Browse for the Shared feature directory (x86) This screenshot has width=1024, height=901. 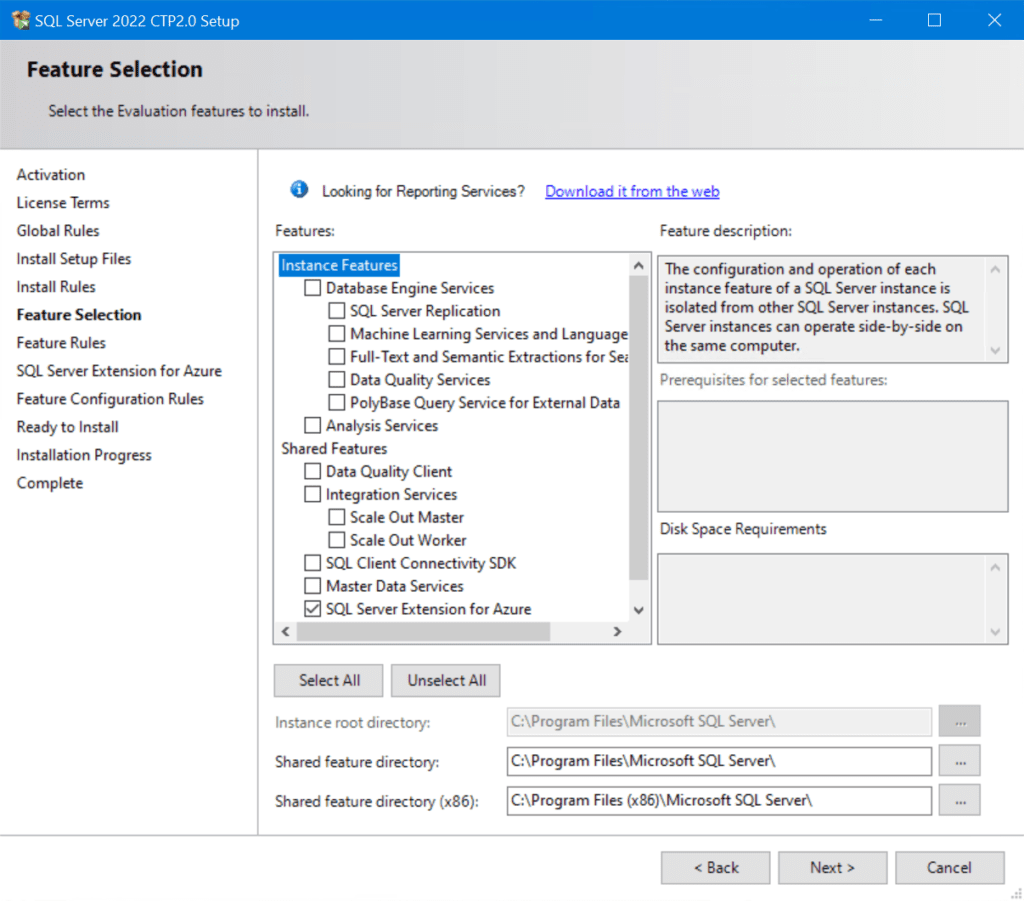coord(959,800)
